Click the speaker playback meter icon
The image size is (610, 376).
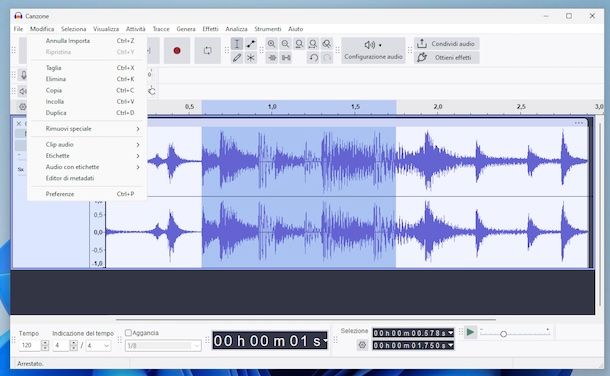23,91
